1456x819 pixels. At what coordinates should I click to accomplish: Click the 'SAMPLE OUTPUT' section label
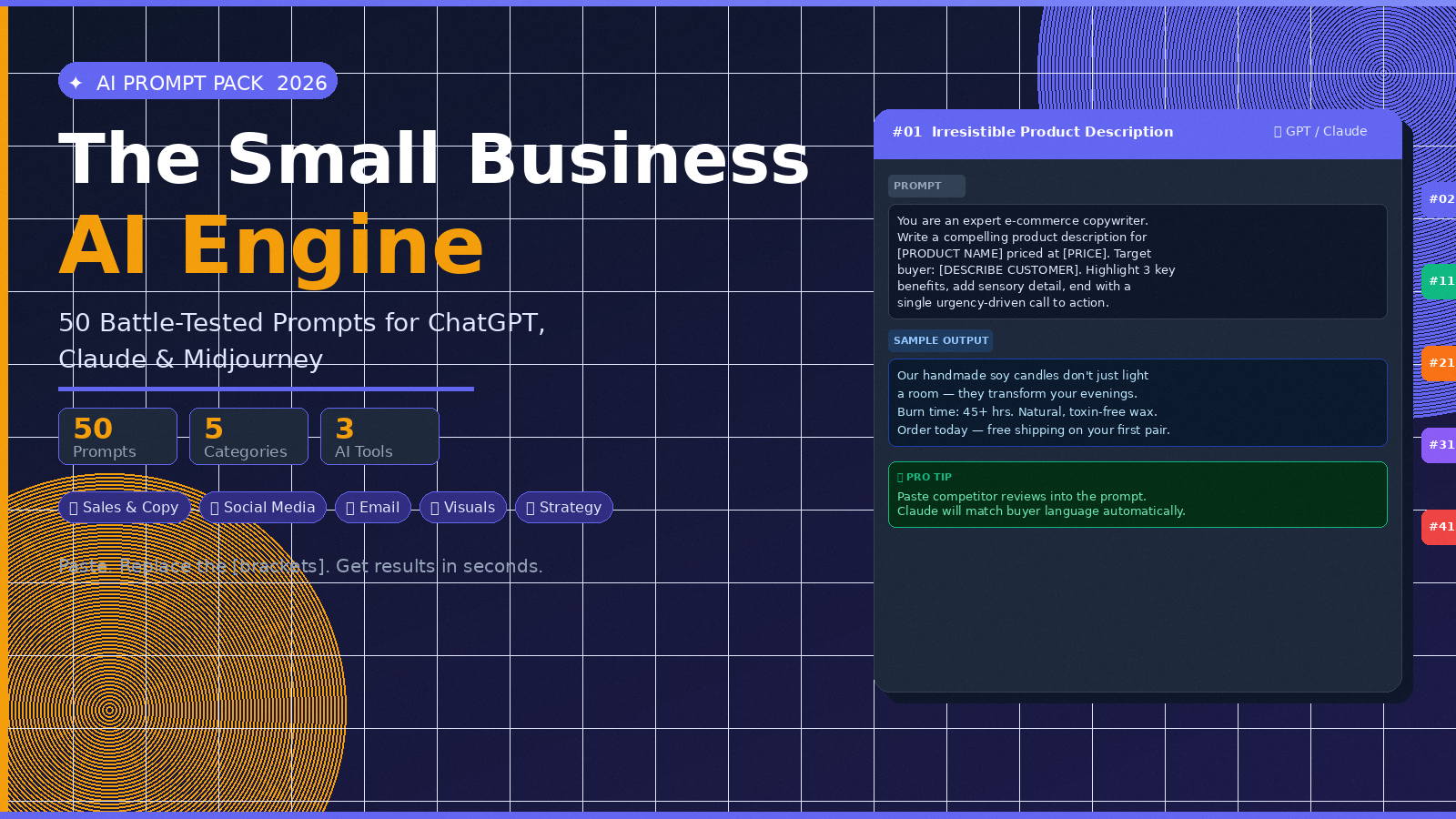[x=940, y=340]
